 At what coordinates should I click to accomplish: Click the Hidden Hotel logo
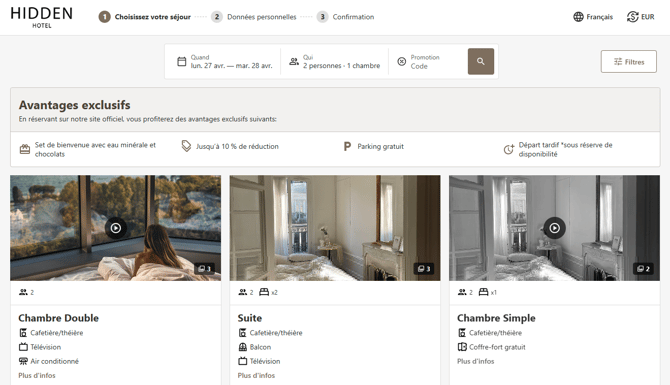point(41,18)
